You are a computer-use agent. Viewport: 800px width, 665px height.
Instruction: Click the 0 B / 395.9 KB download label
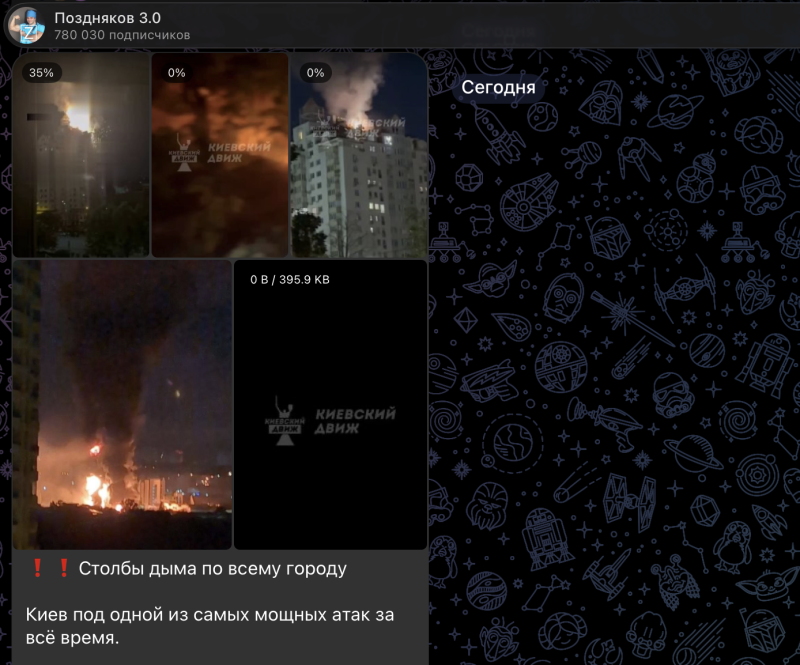pyautogui.click(x=290, y=280)
